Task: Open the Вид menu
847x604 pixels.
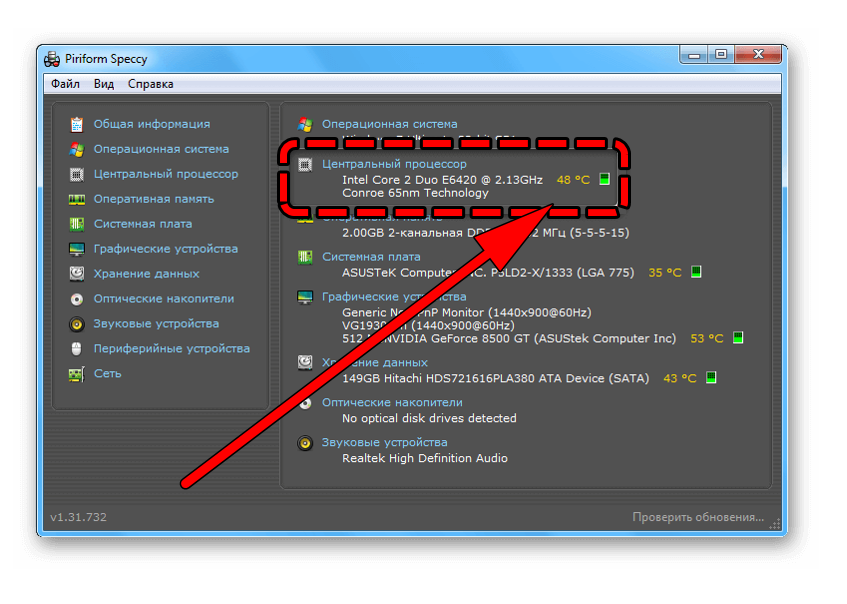Action: 104,85
